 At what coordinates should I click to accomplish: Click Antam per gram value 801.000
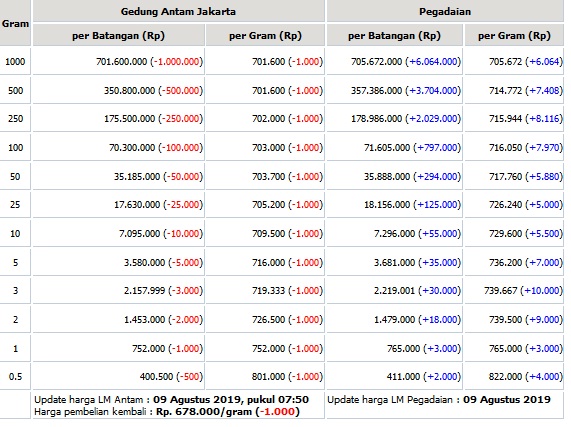click(268, 376)
